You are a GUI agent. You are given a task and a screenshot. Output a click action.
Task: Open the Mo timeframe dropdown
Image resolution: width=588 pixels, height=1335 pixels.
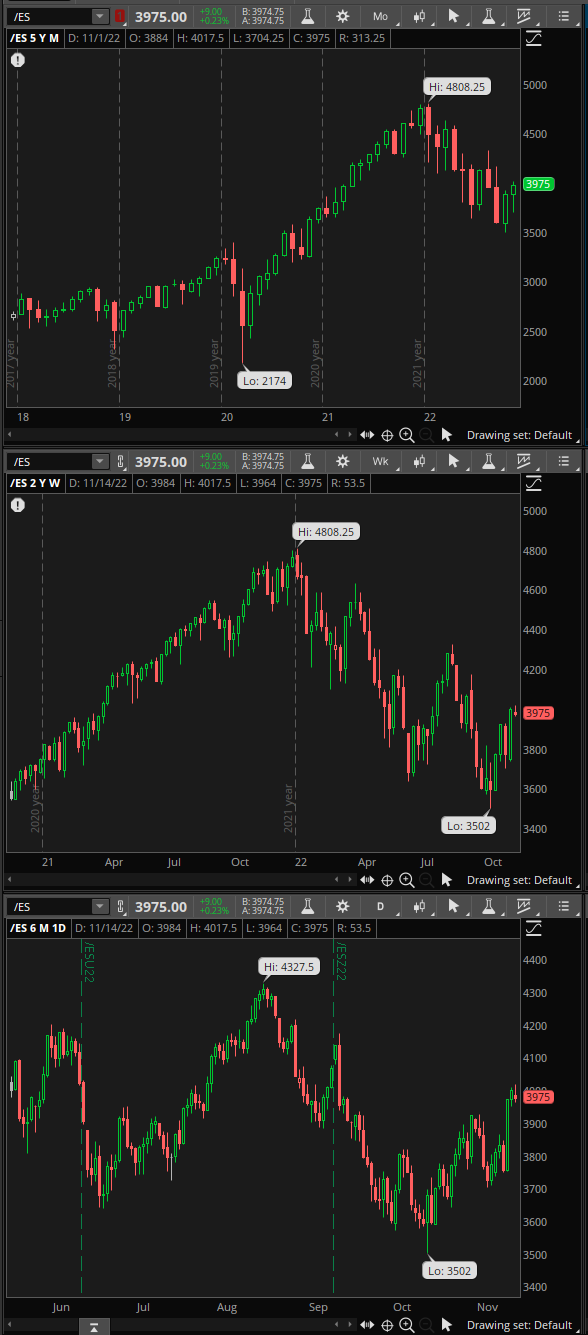click(381, 16)
